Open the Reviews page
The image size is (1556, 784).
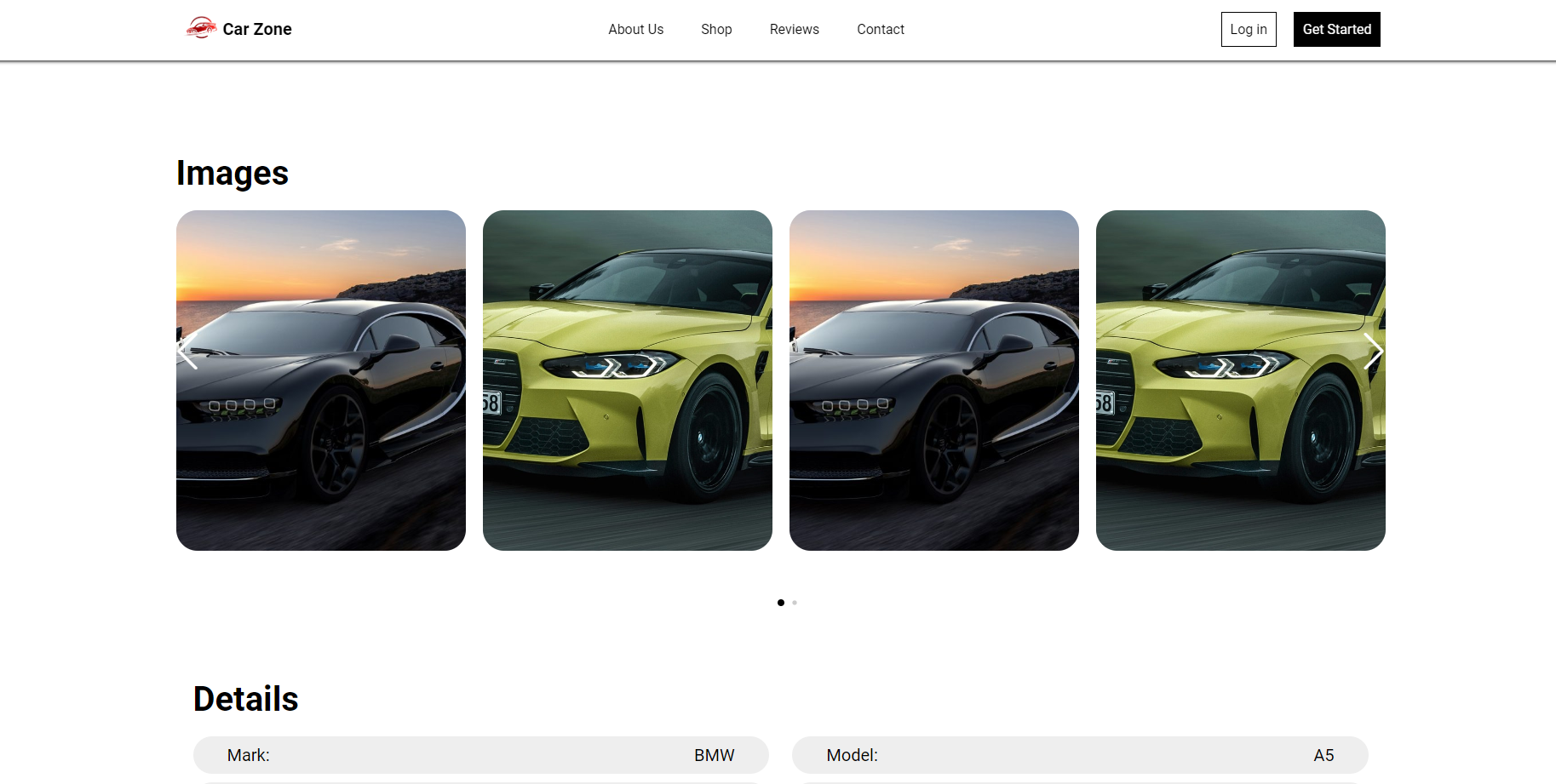pyautogui.click(x=794, y=29)
